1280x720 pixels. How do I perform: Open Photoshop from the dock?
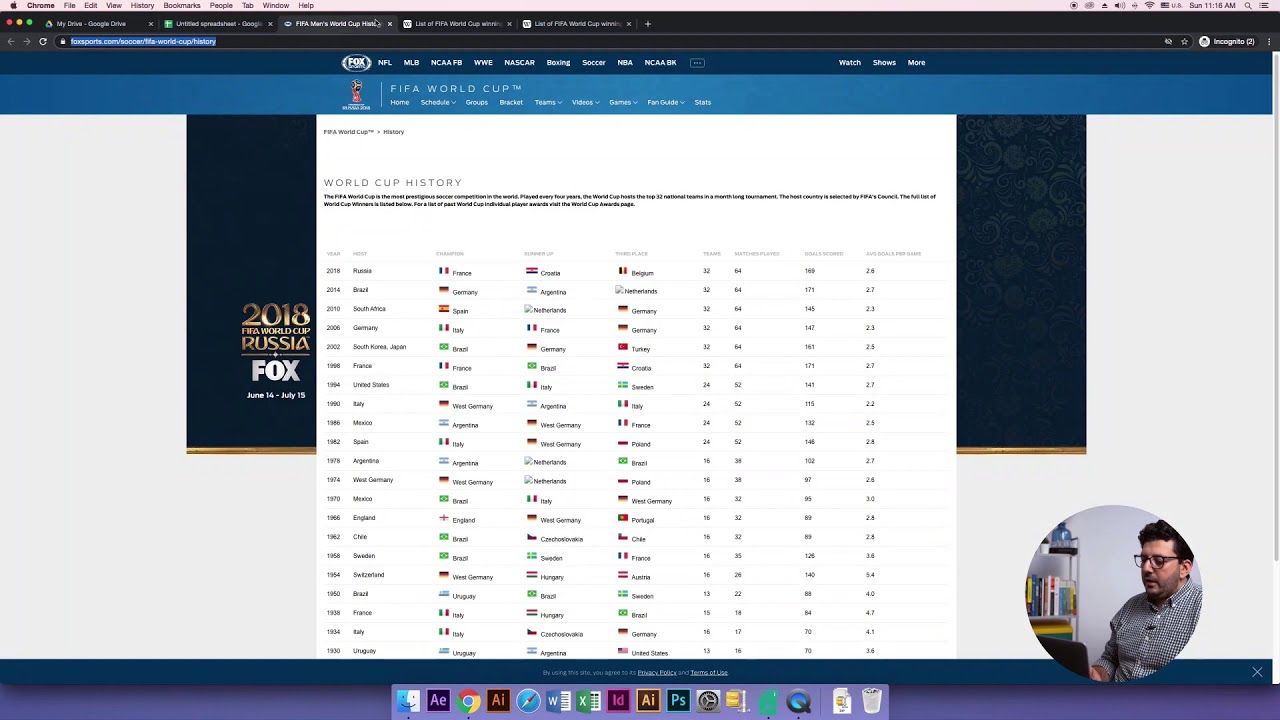pyautogui.click(x=678, y=701)
